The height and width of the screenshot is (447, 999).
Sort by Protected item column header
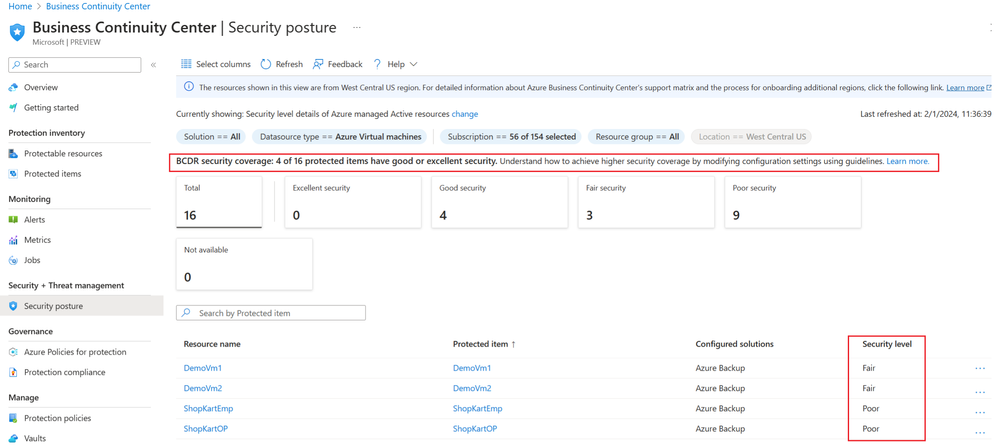[x=484, y=344]
